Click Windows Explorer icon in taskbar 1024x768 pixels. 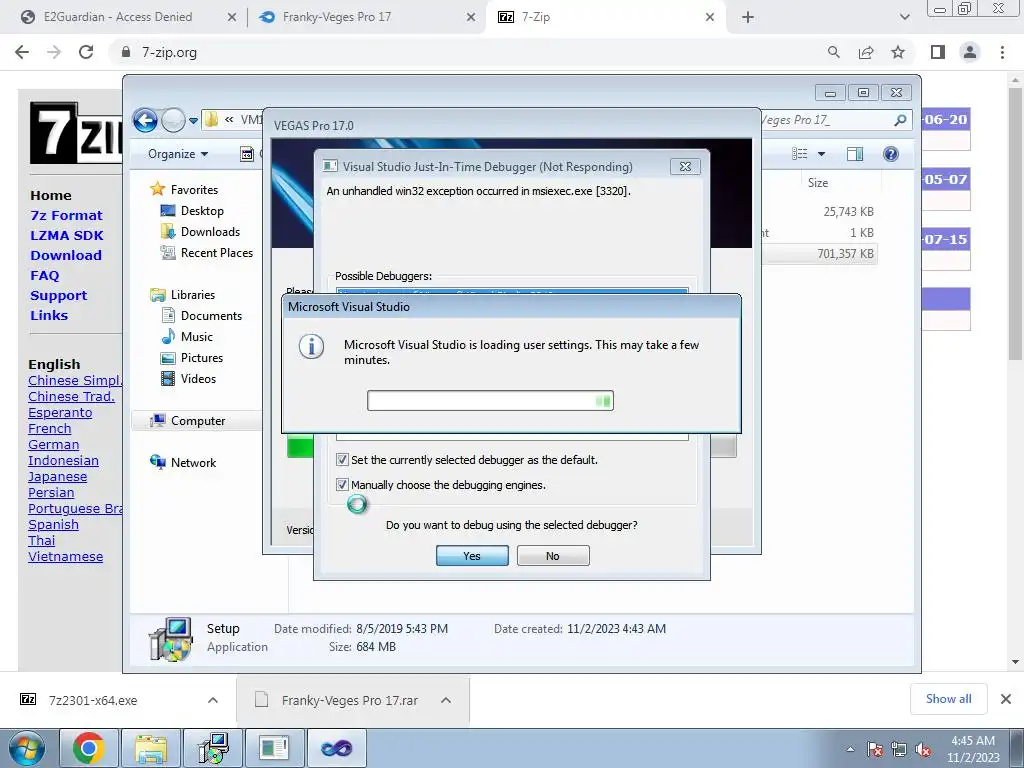(151, 748)
